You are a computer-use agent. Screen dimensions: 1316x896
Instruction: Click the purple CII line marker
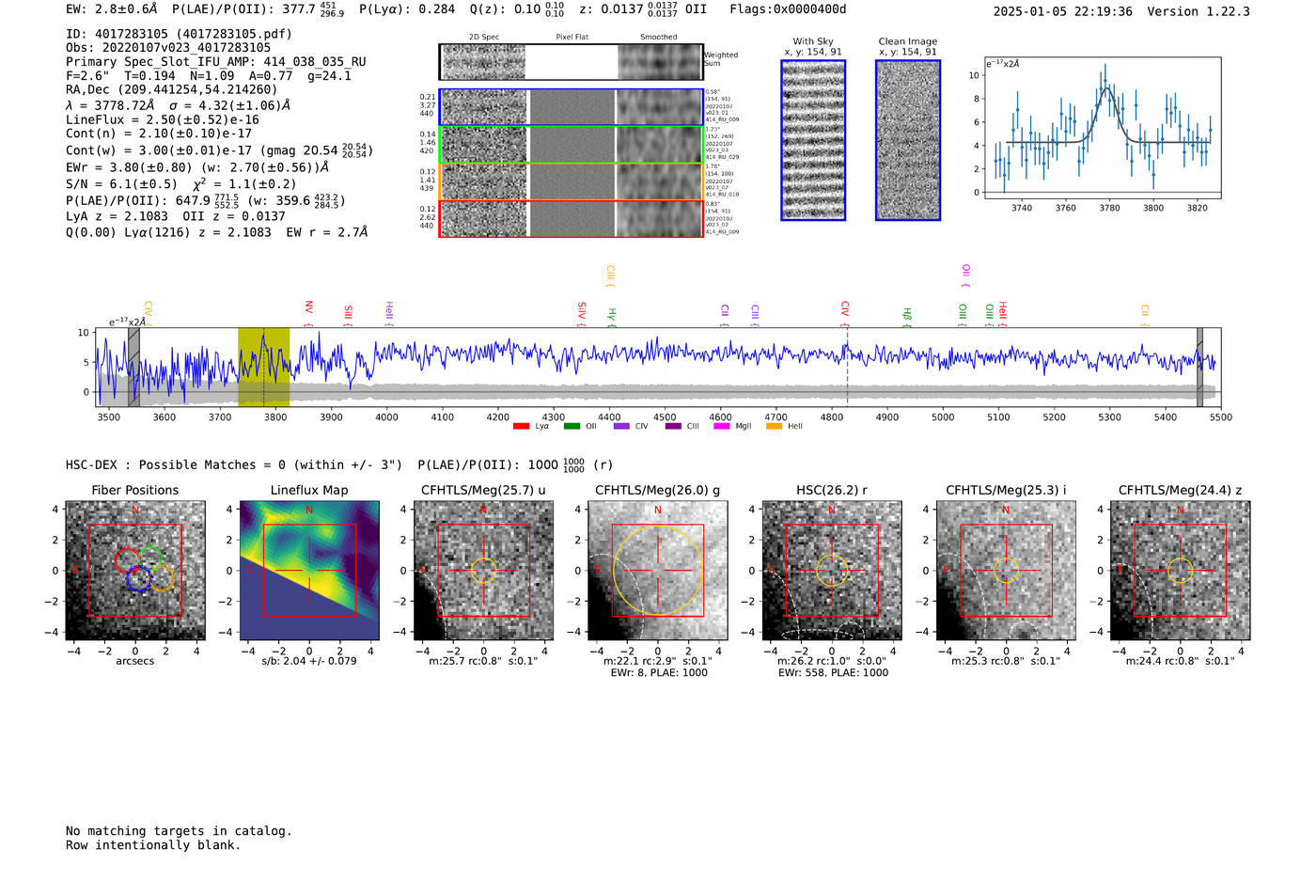point(725,315)
